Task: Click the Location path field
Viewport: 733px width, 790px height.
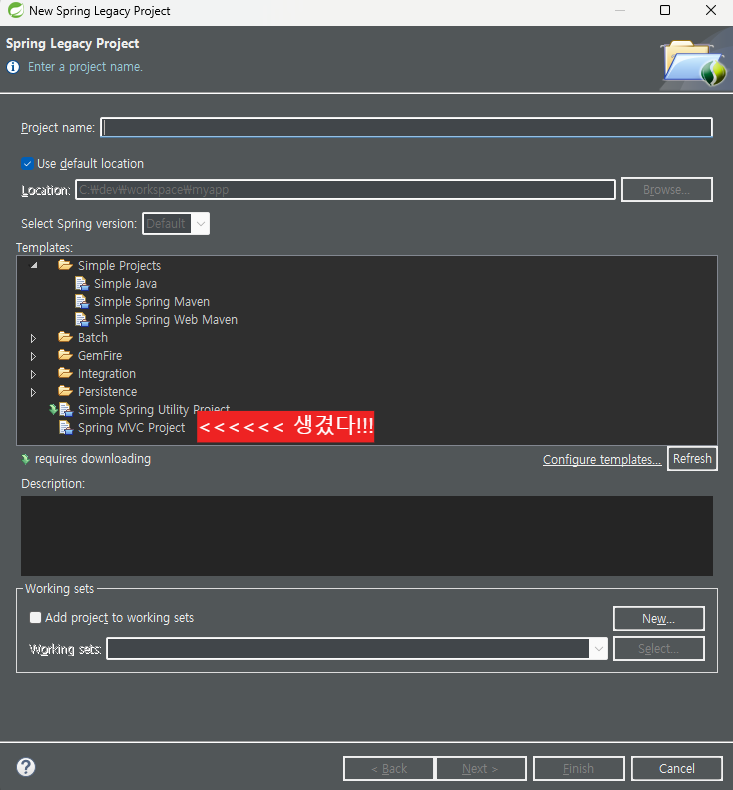Action: (345, 189)
